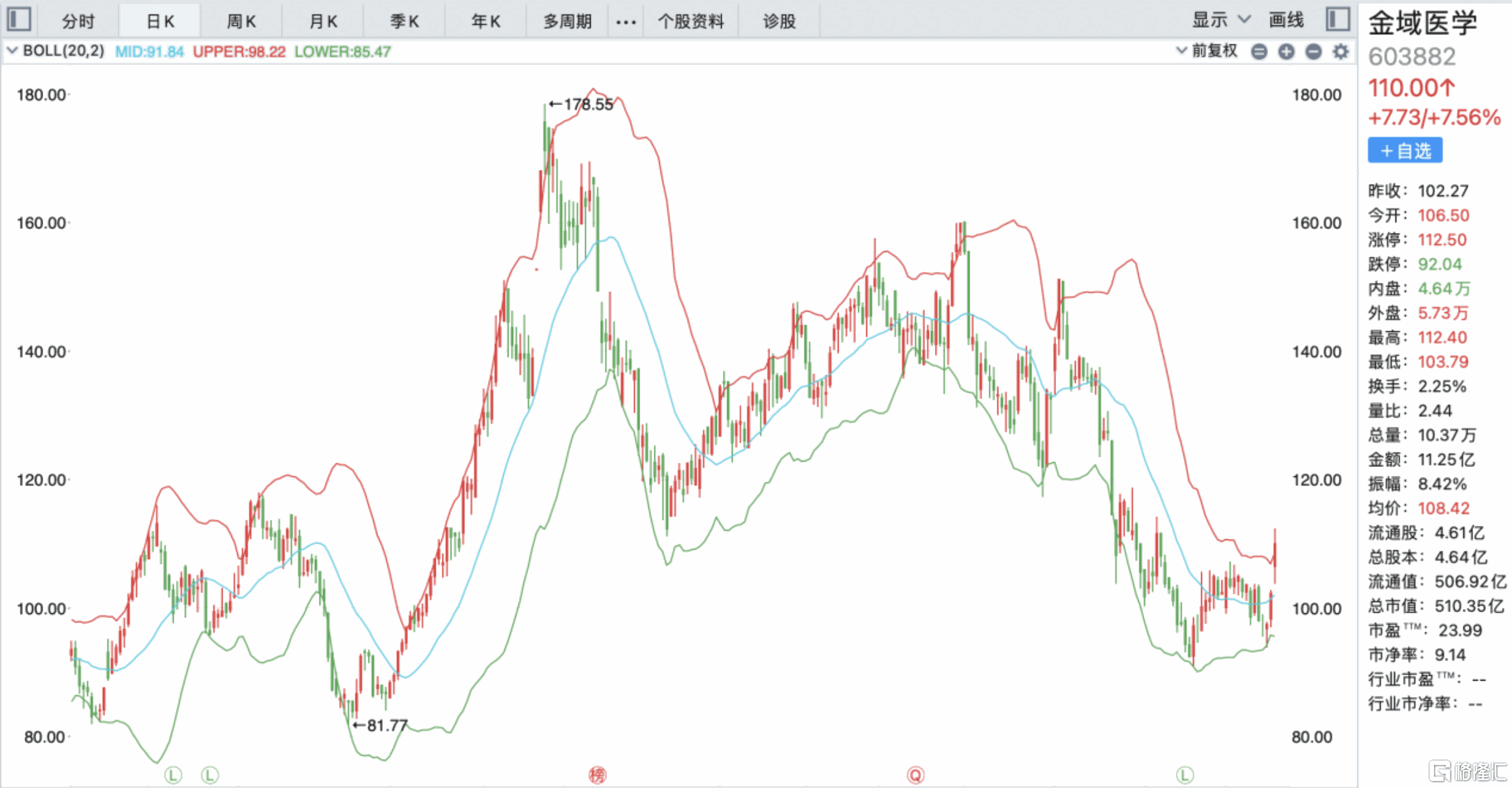Image resolution: width=1512 pixels, height=788 pixels.
Task: Click the blue +自选 watchlist button
Action: point(1405,151)
